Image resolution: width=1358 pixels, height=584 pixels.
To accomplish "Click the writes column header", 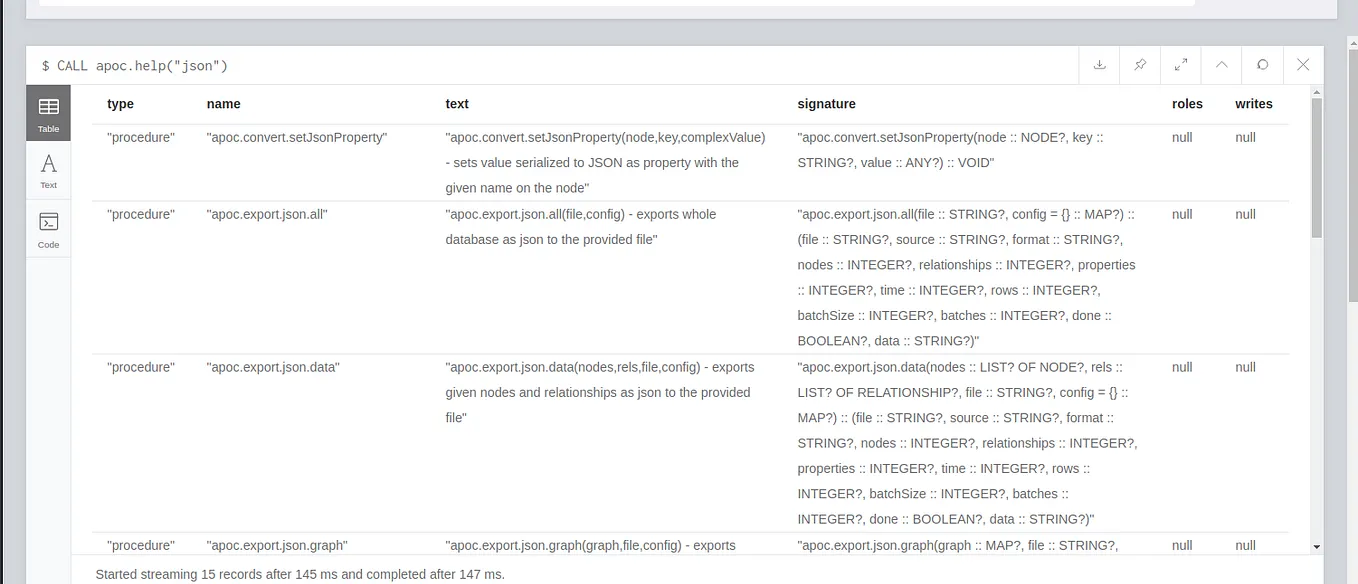I will pos(1253,103).
